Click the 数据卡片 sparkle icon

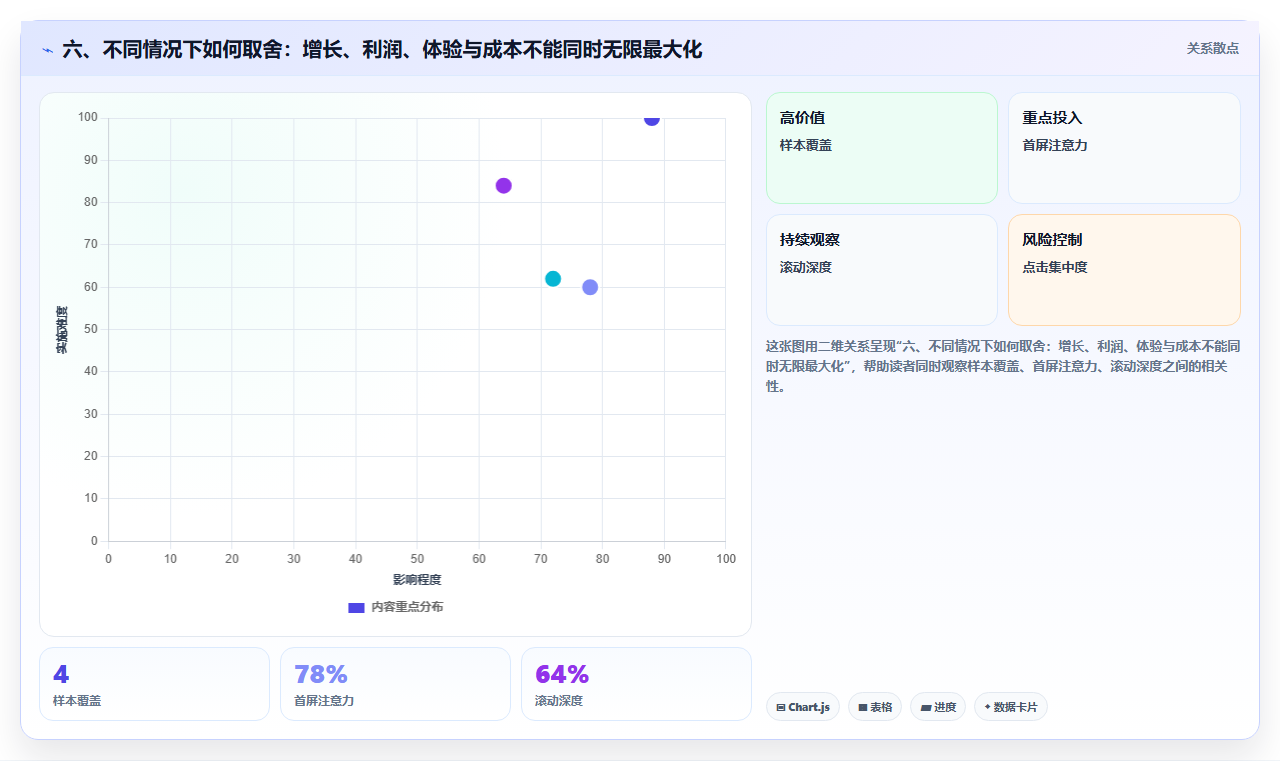[988, 707]
